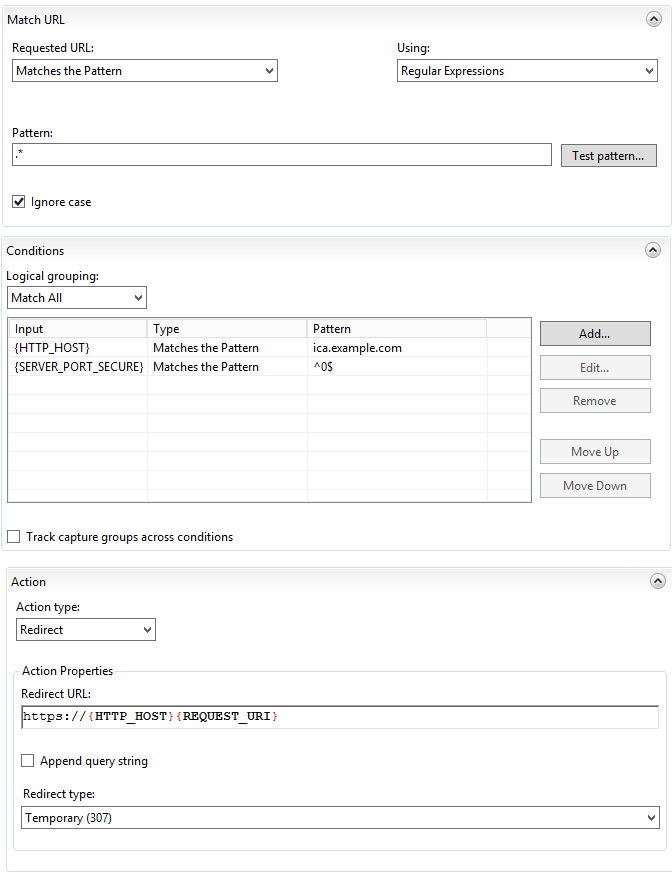The height and width of the screenshot is (877, 672).
Task: Click the Move Down button
Action: pyautogui.click(x=595, y=485)
